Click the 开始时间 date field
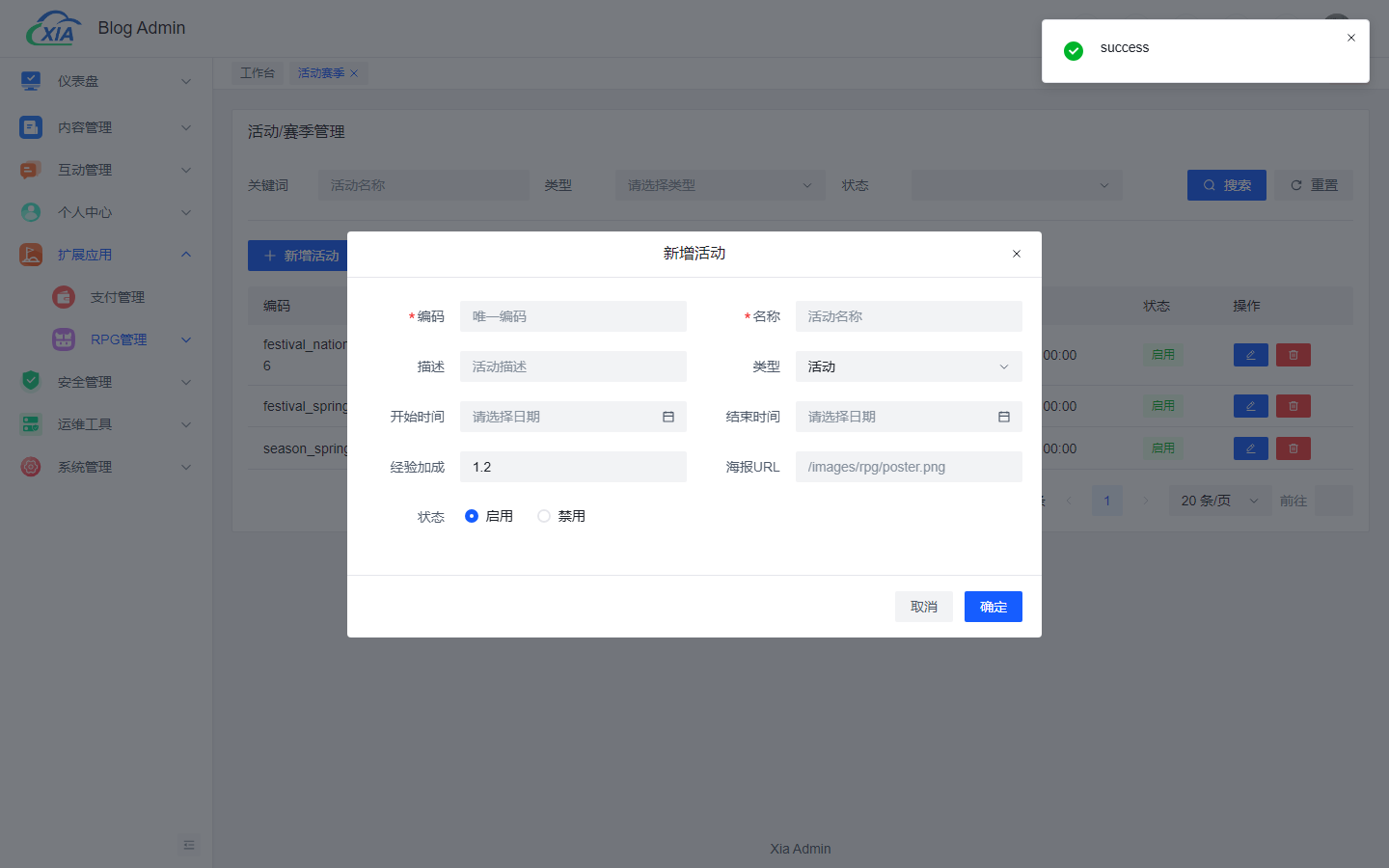 (573, 417)
